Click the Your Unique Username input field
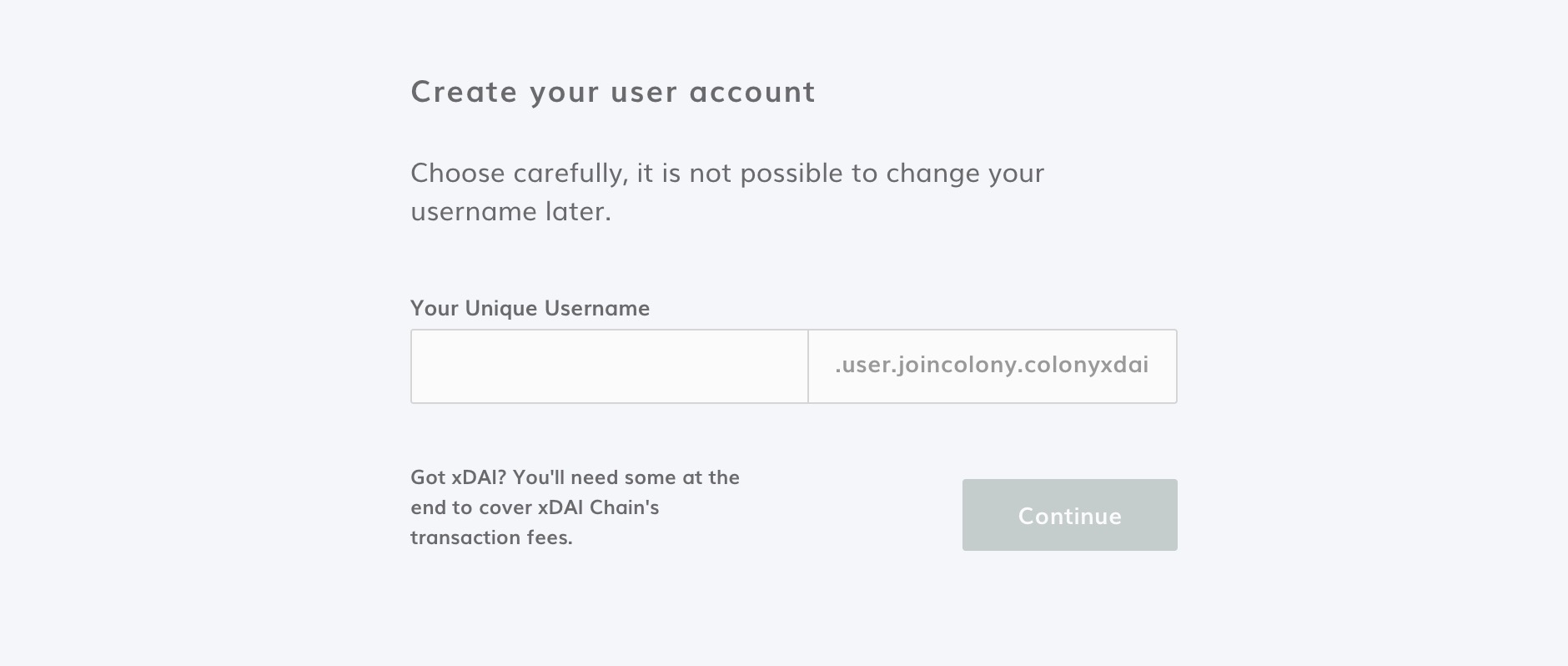Viewport: 1568px width, 666px height. point(609,366)
